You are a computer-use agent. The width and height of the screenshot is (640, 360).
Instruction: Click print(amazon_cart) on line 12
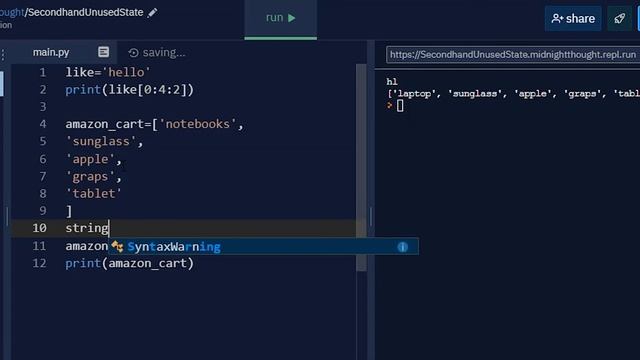point(129,263)
